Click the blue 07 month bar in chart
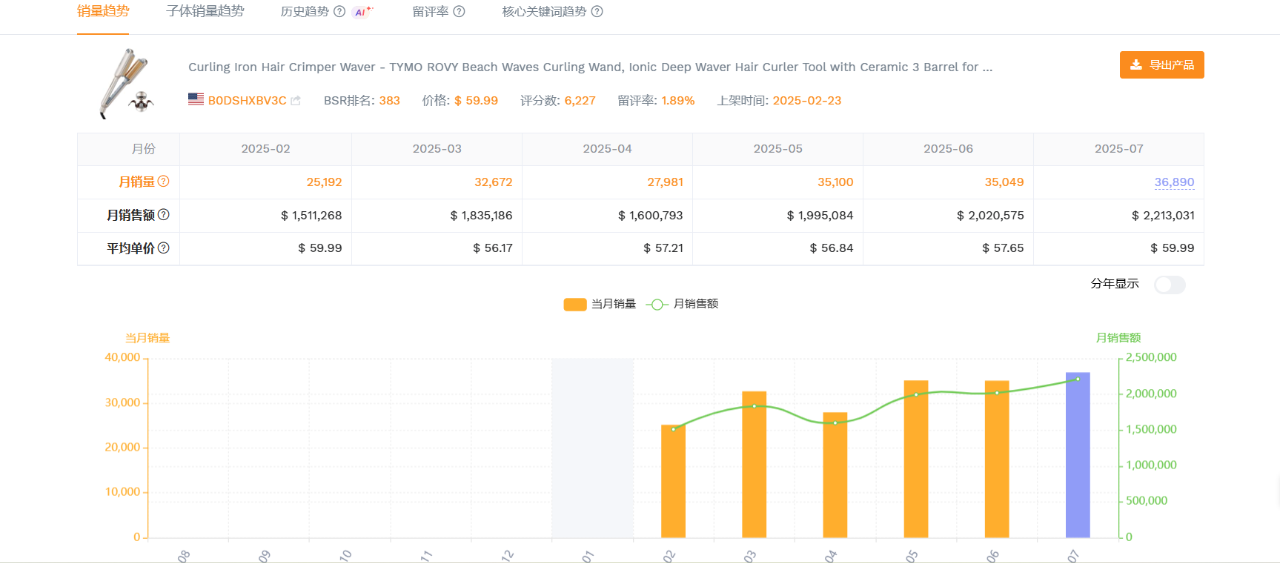This screenshot has height=563, width=1280. click(x=1078, y=455)
